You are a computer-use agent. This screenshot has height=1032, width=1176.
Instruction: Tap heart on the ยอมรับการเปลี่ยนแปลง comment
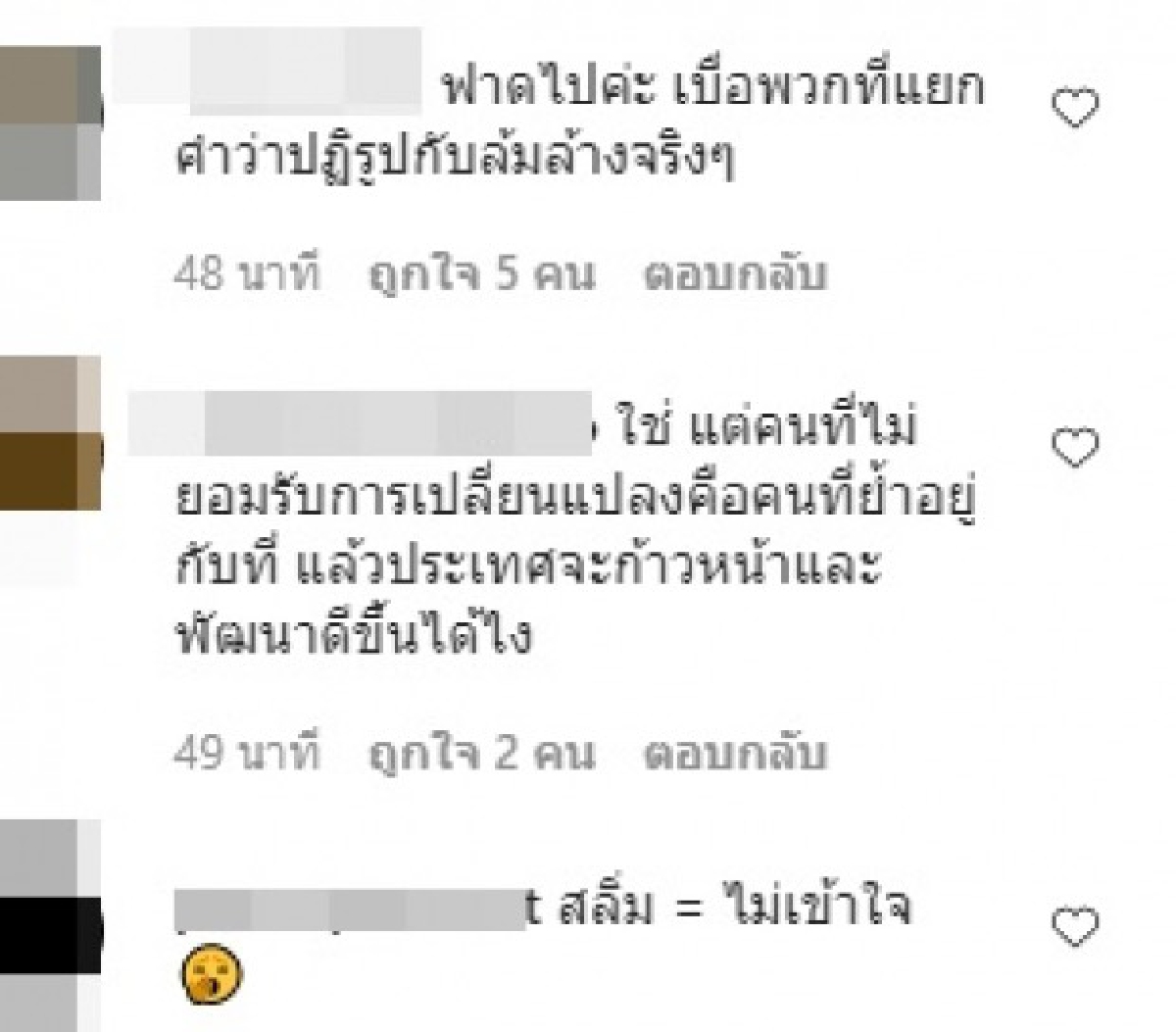(x=1075, y=447)
